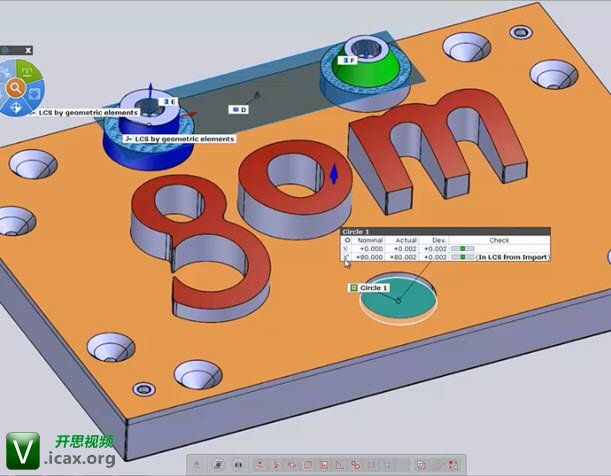Click the round button with two dark bars
This screenshot has height=476, width=611.
click(238, 464)
